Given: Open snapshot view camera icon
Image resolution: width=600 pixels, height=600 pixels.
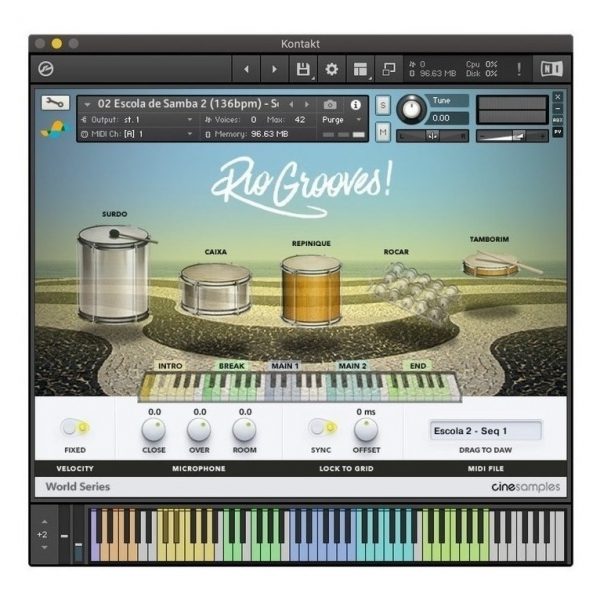Looking at the screenshot, I should [x=330, y=104].
